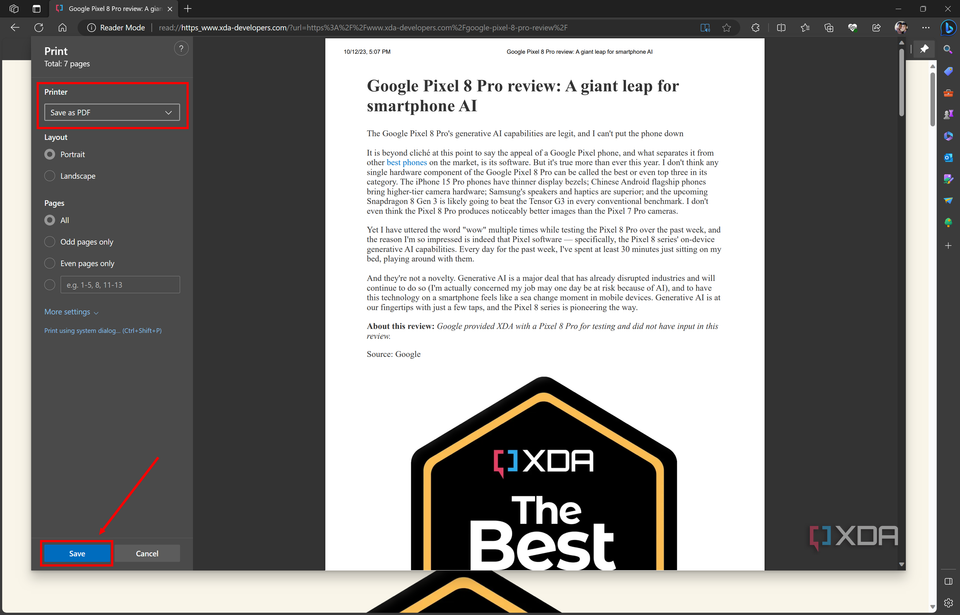Open the sidebar tree icon
The image size is (960, 615).
point(948,222)
